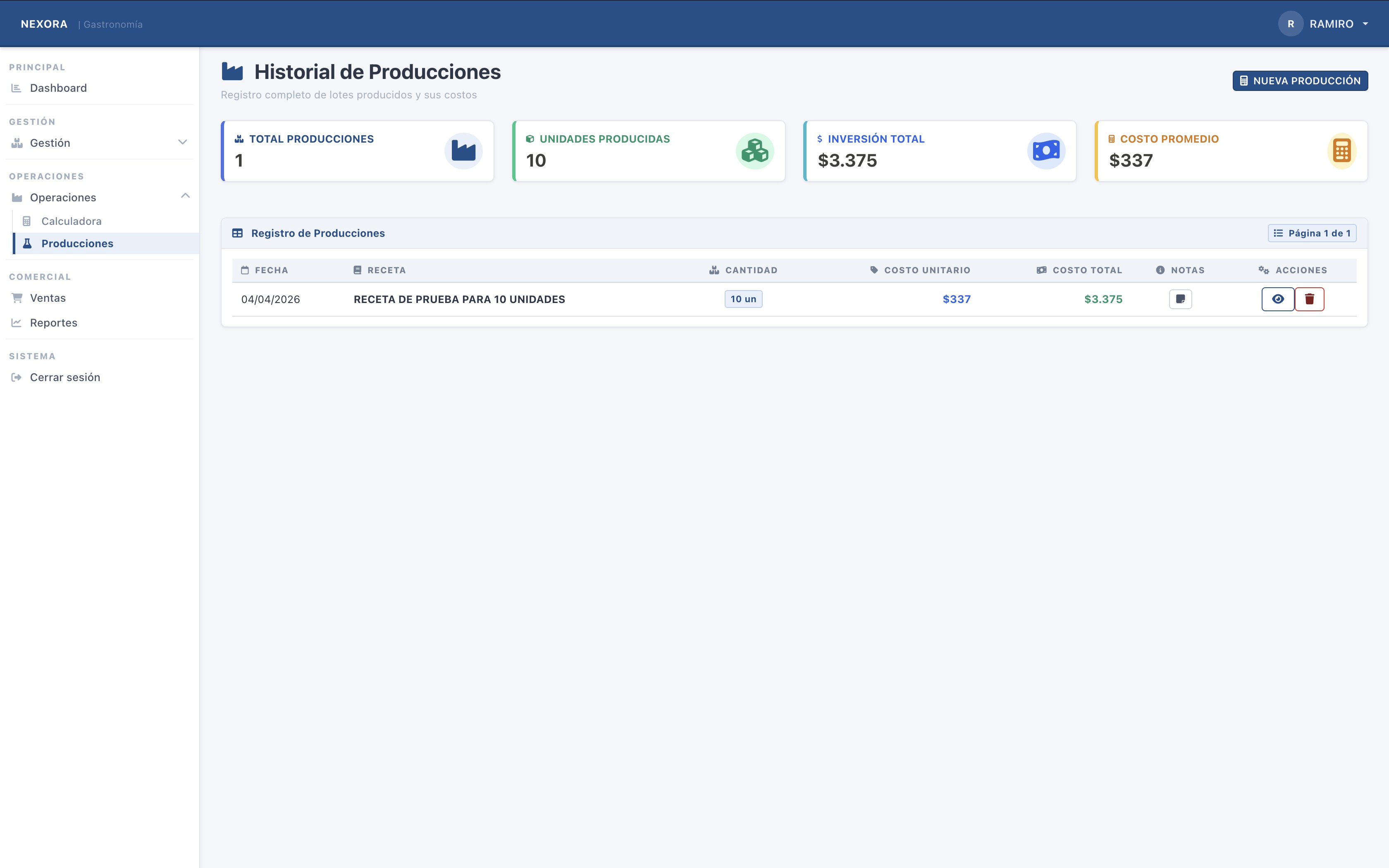Click the factory icon in Total Producciones card
Image resolution: width=1389 pixels, height=868 pixels.
(x=463, y=151)
